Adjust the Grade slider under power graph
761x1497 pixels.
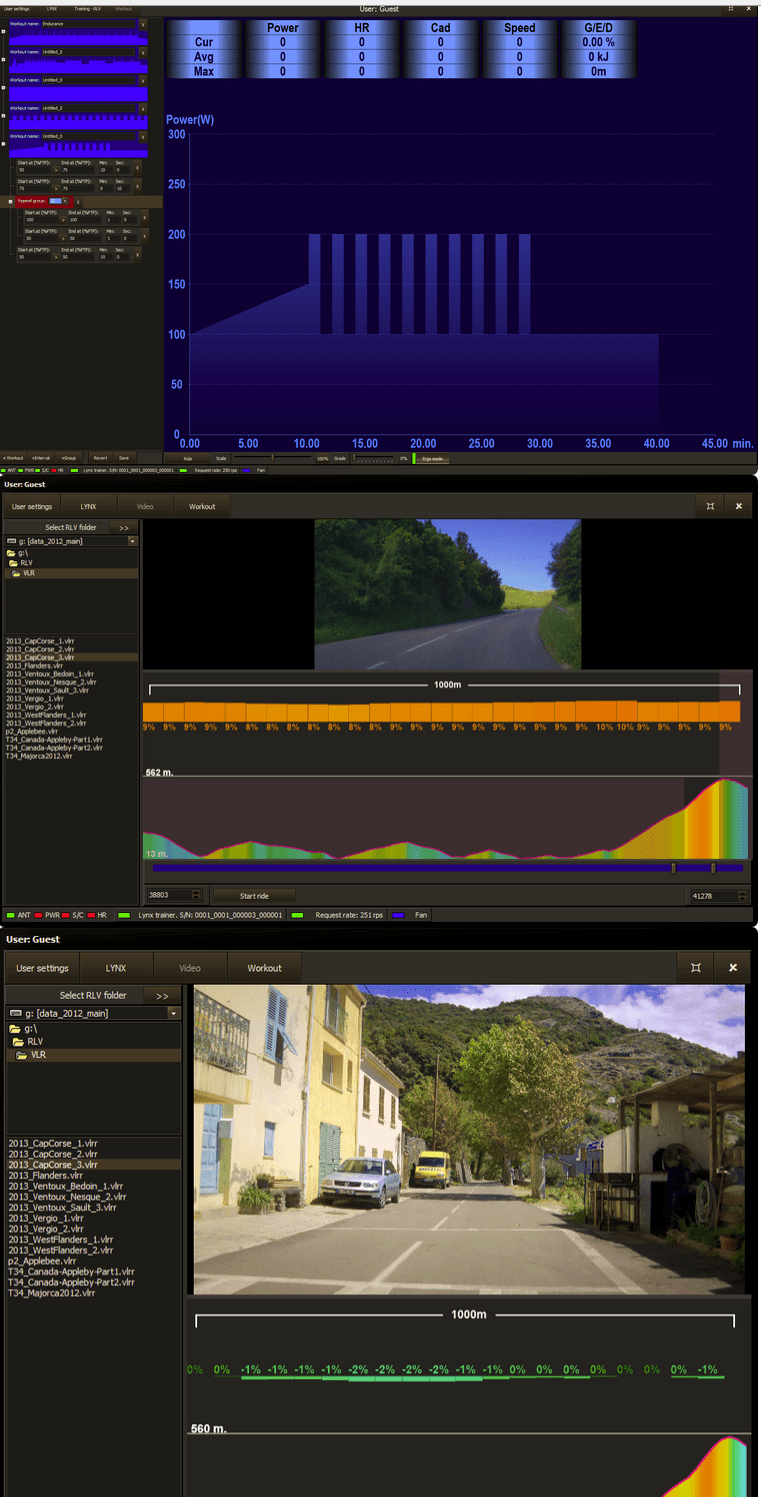coord(375,457)
